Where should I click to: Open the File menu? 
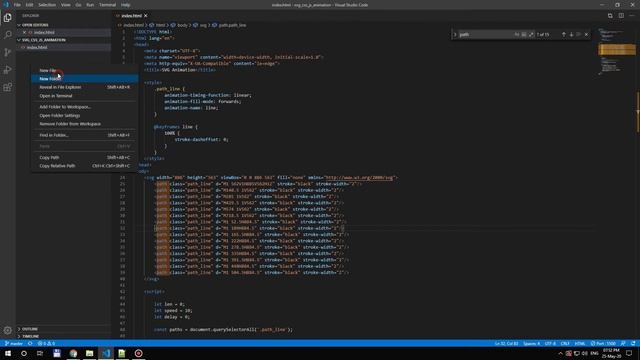[17, 5]
